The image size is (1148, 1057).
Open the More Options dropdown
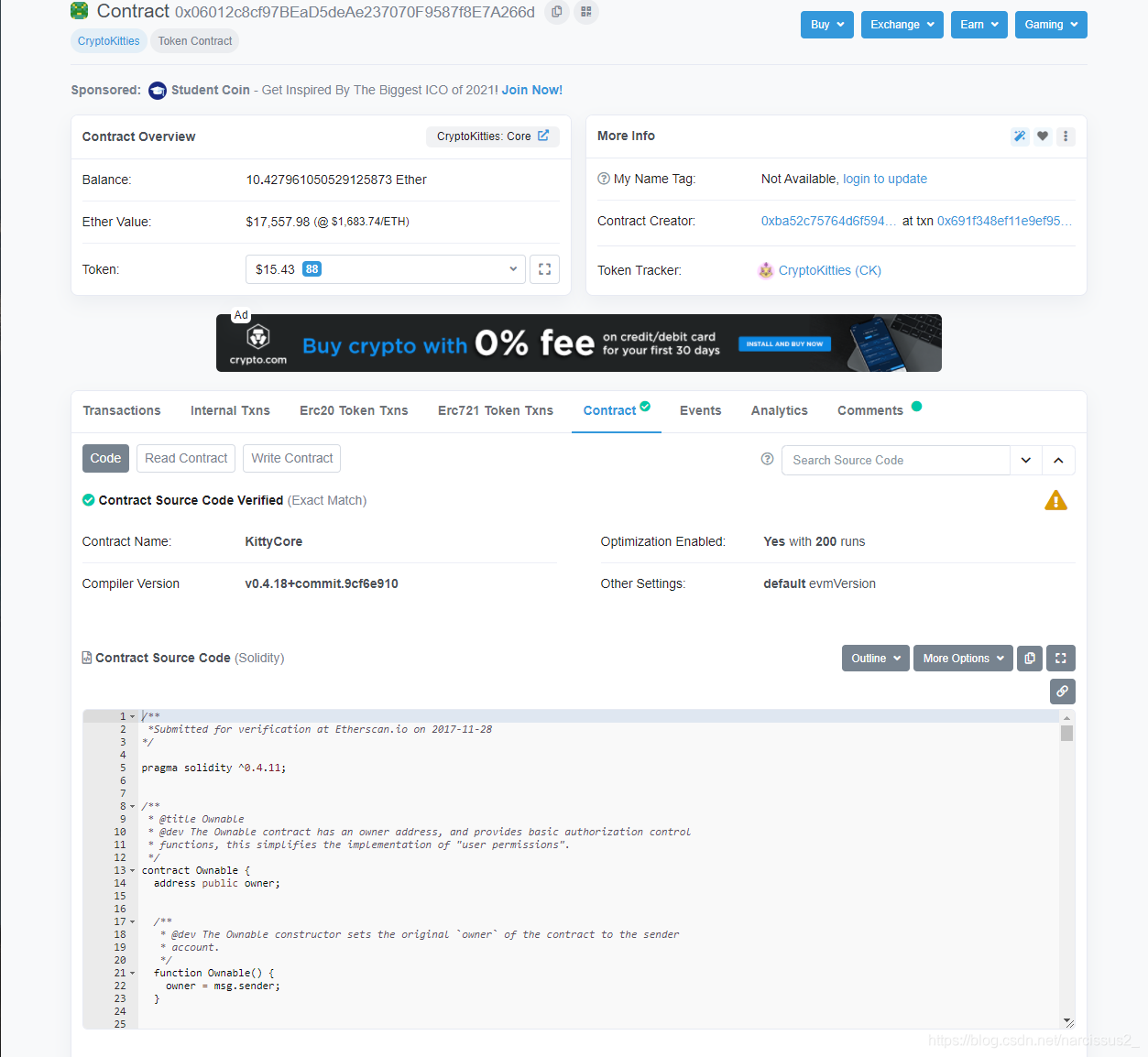coord(963,659)
